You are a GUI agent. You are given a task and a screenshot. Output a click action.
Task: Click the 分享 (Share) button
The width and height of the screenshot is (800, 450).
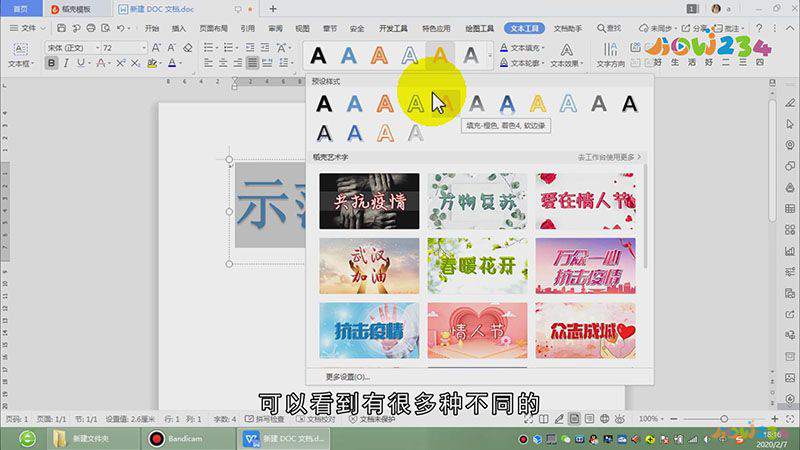pos(694,28)
